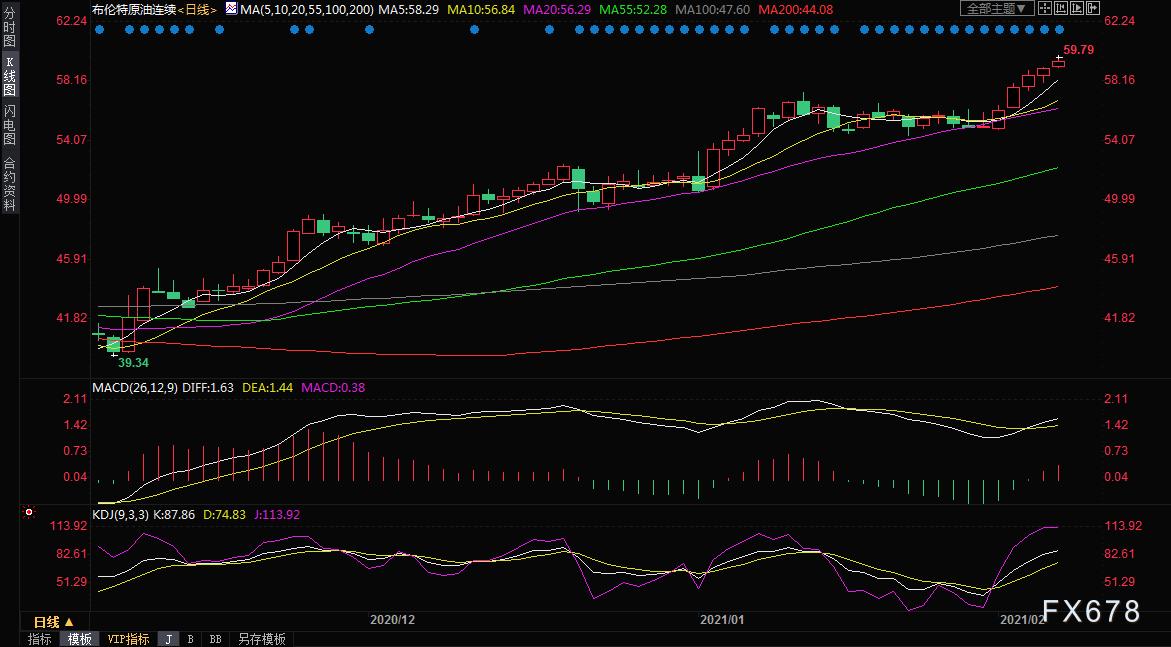Open the VIP指标 tab
The height and width of the screenshot is (647, 1171).
128,639
